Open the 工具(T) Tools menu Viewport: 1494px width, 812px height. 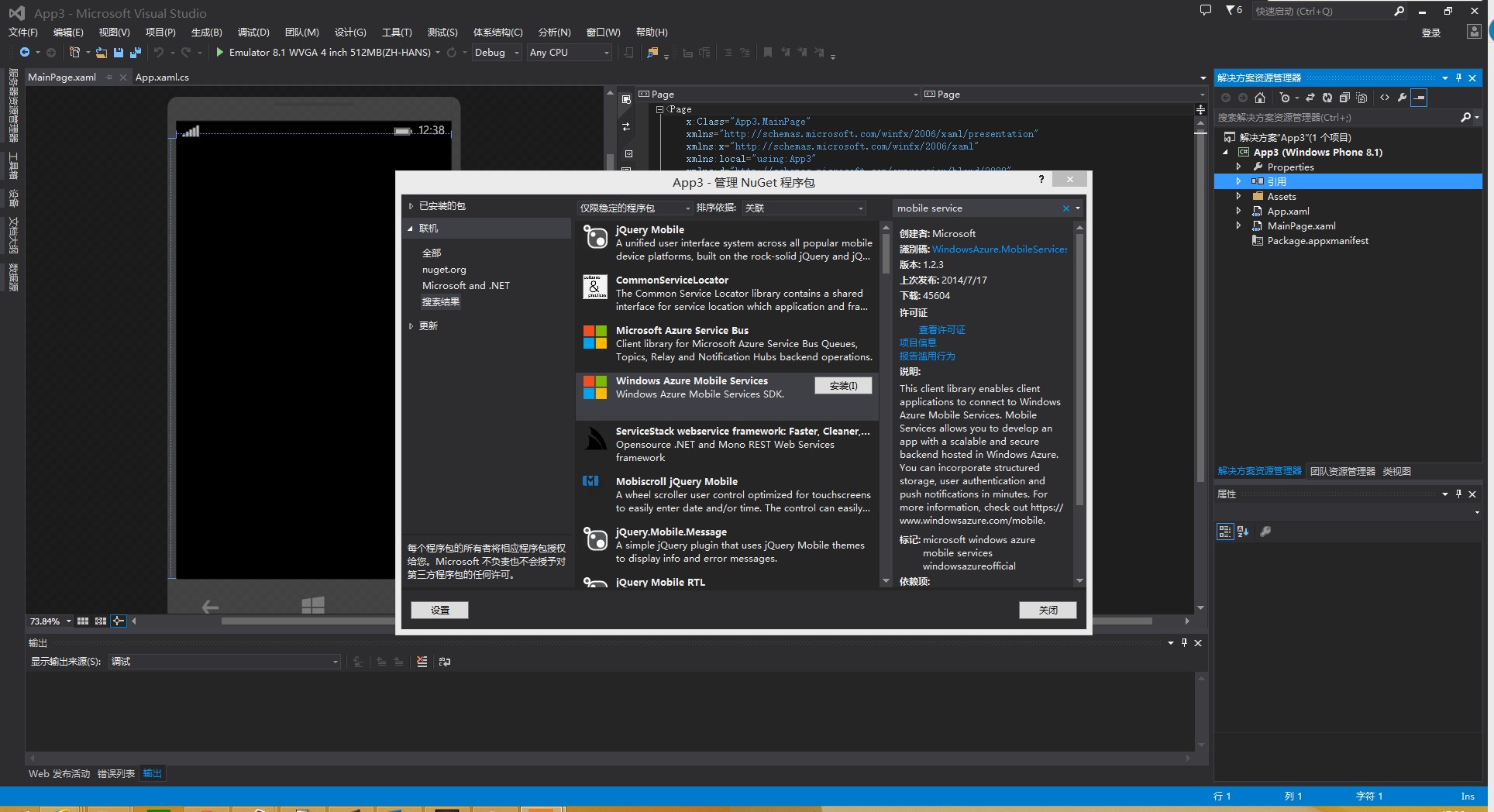397,32
